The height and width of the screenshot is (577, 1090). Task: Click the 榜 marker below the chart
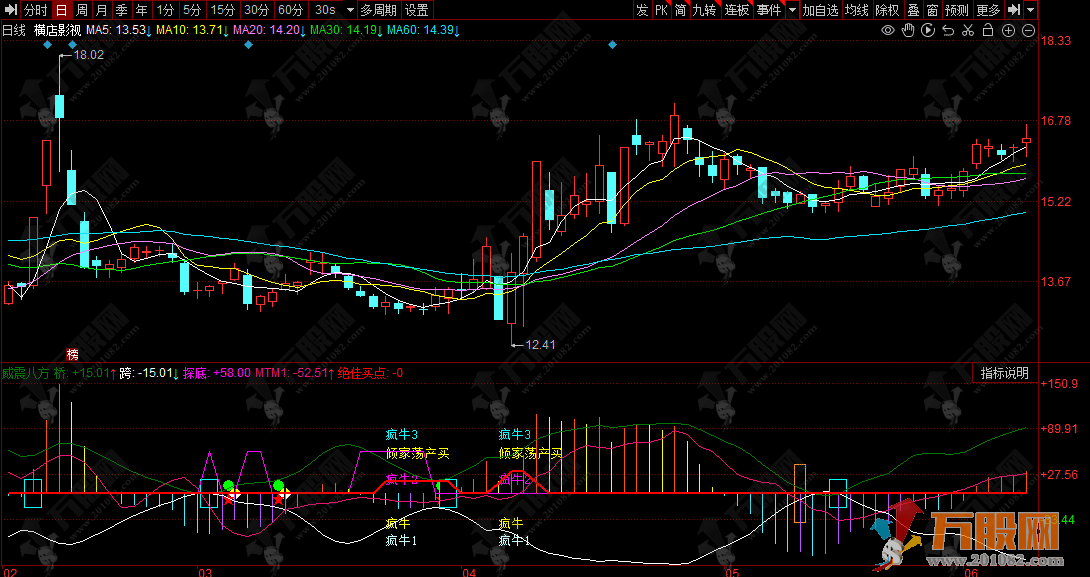72,354
